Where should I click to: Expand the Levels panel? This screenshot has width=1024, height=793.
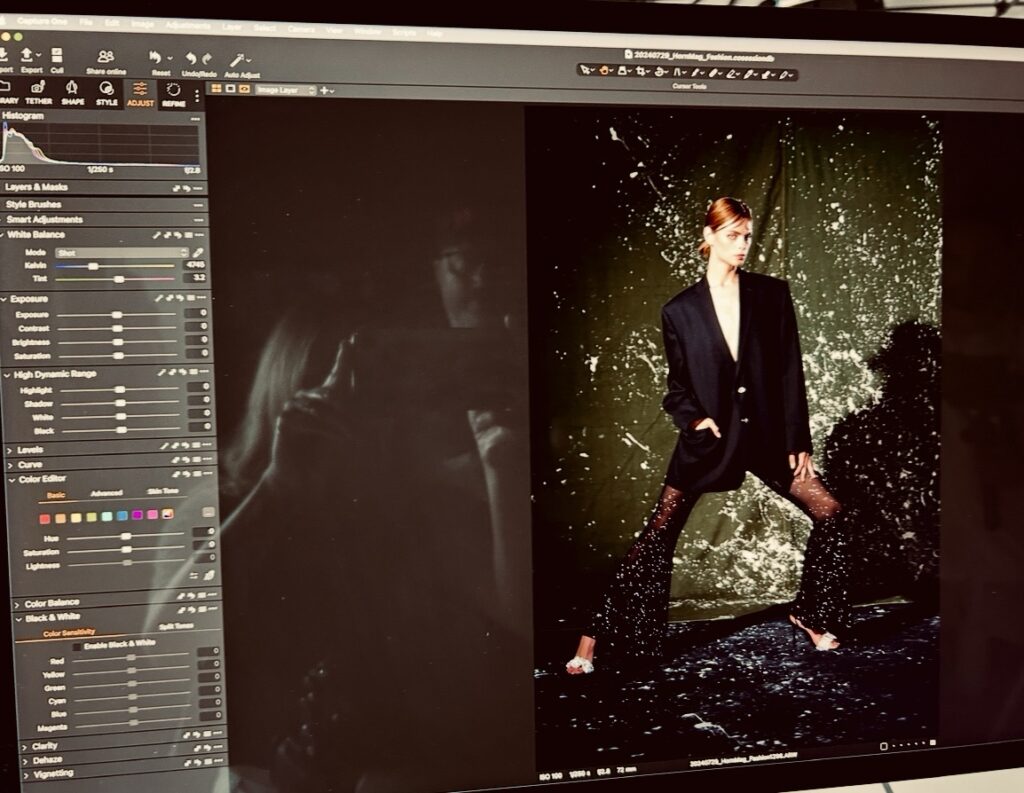pos(10,450)
